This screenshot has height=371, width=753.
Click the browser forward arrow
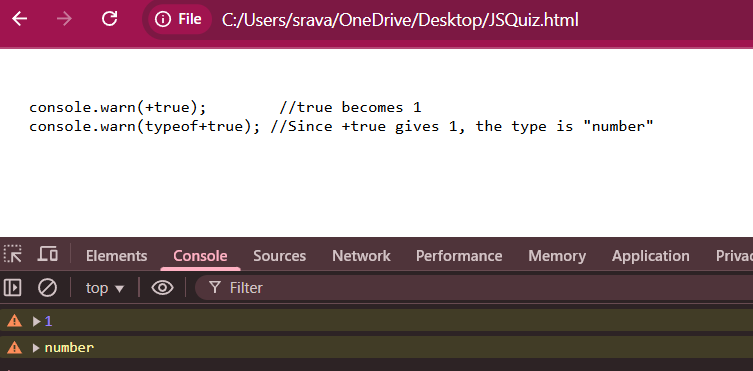click(x=64, y=19)
